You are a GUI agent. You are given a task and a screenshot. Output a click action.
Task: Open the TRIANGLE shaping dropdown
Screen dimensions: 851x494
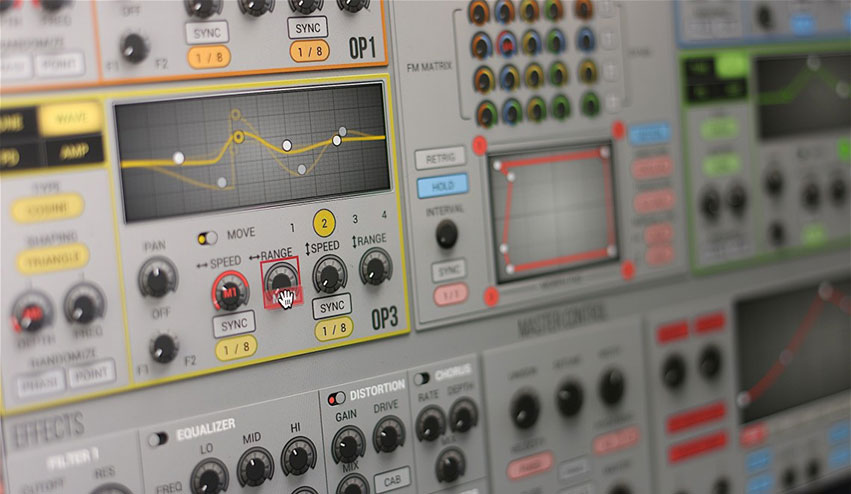point(52,259)
